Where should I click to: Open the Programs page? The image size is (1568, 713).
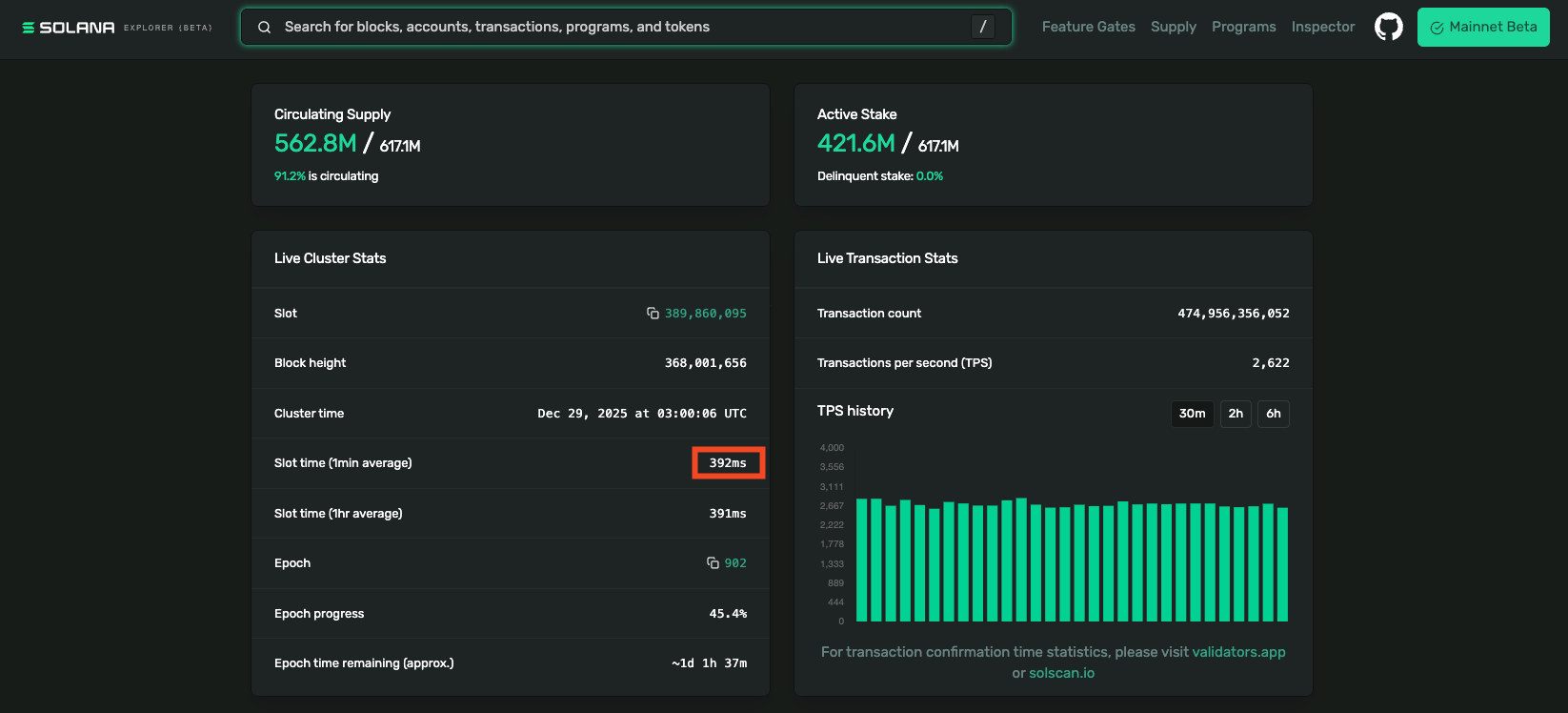coord(1243,27)
